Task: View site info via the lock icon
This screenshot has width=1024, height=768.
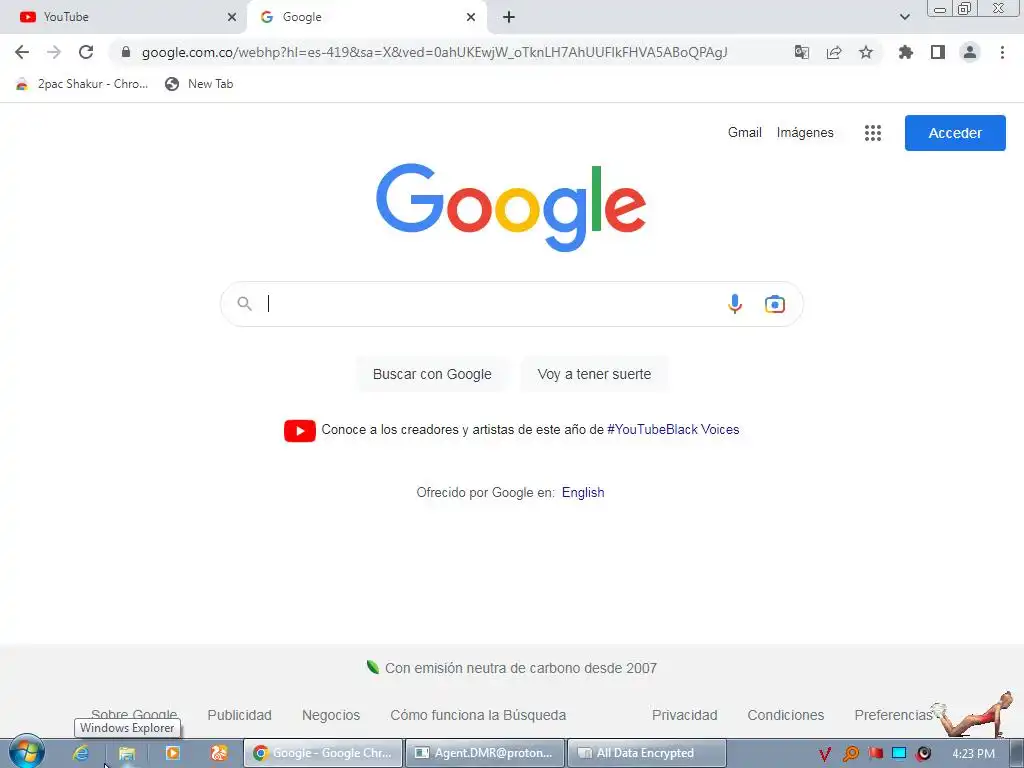Action: tap(126, 52)
